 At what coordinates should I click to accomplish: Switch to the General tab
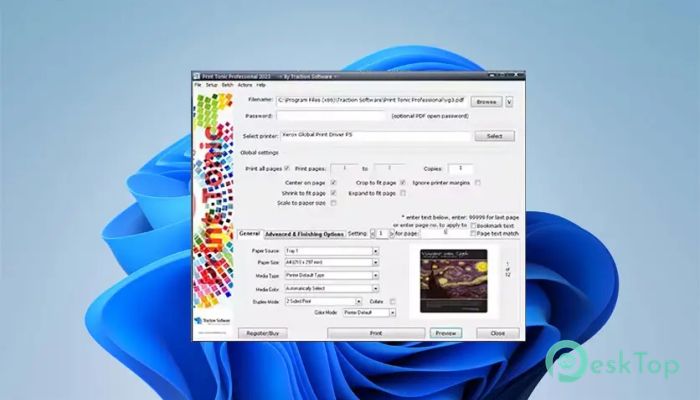click(249, 233)
